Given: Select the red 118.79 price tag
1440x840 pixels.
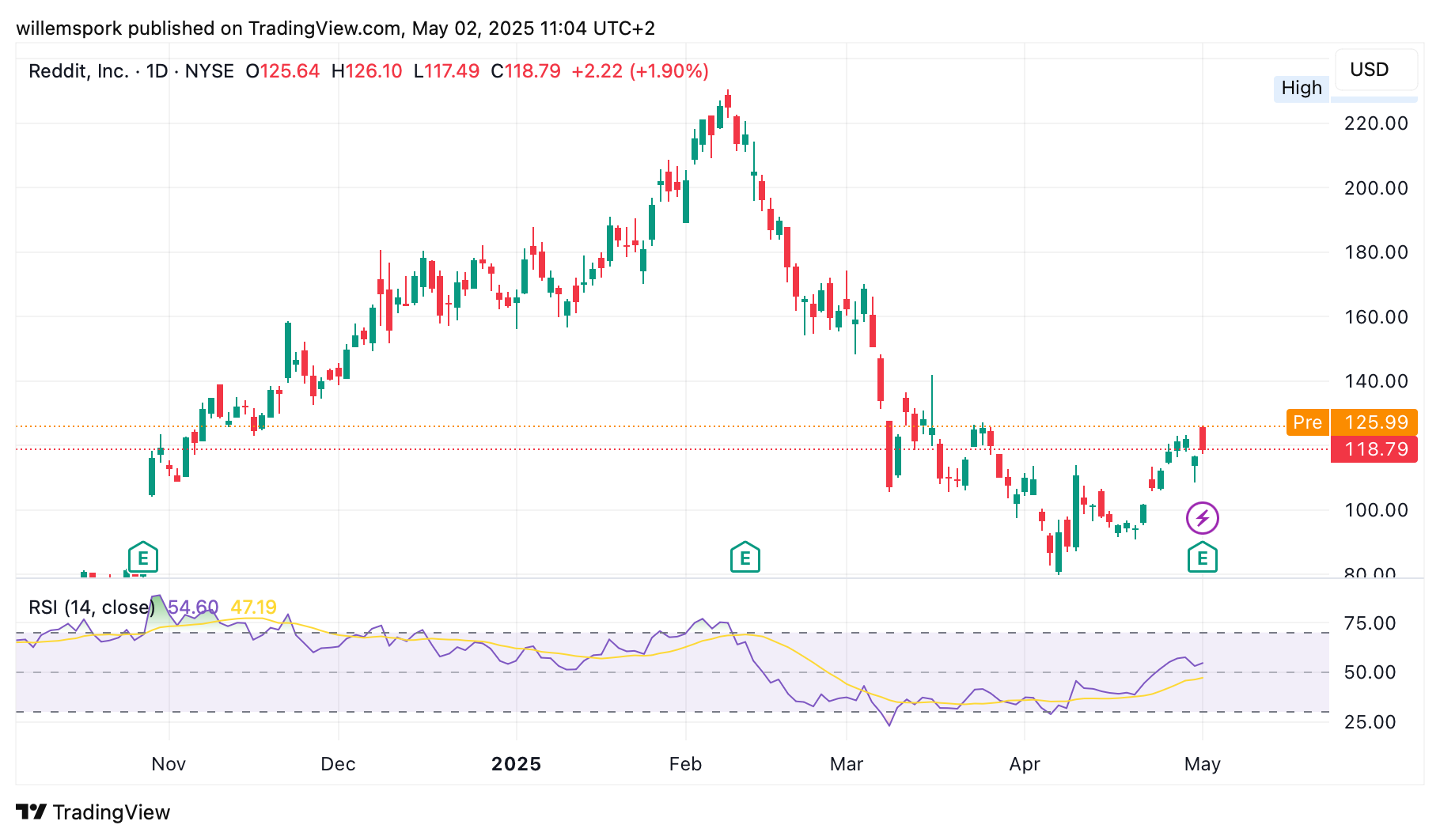Looking at the screenshot, I should coord(1375,449).
